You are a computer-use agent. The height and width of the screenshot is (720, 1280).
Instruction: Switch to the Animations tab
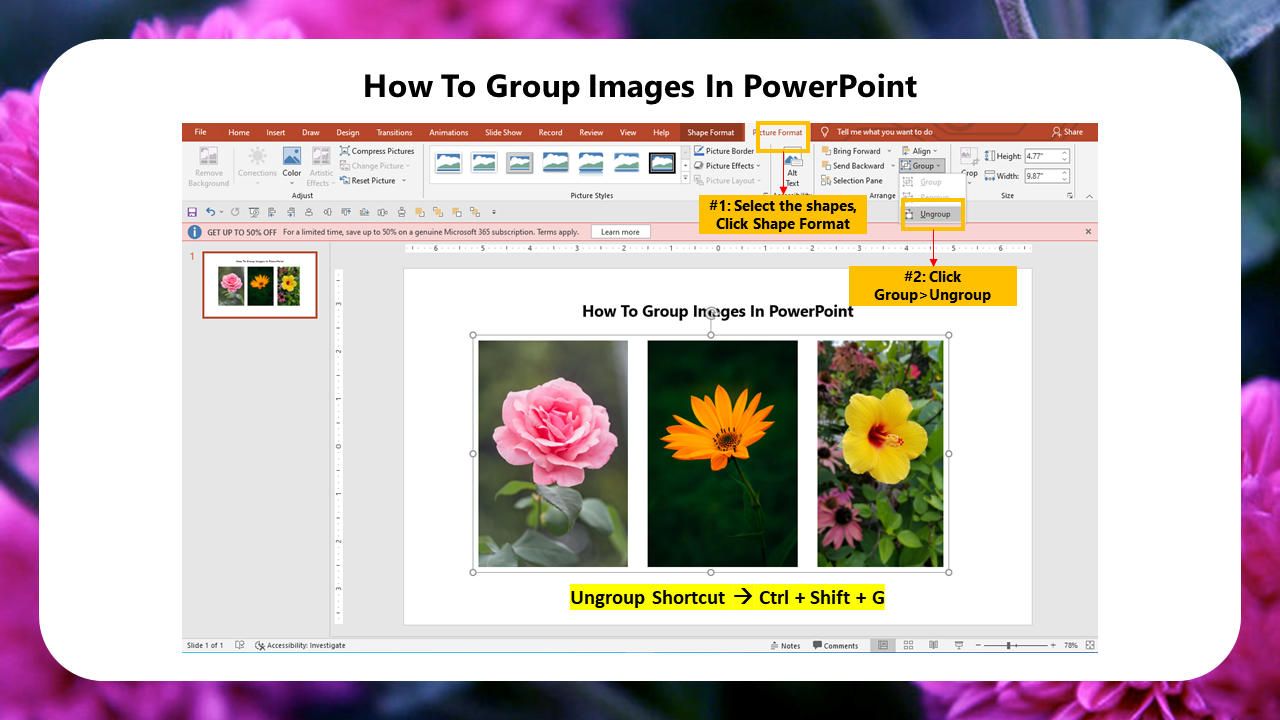click(x=449, y=132)
